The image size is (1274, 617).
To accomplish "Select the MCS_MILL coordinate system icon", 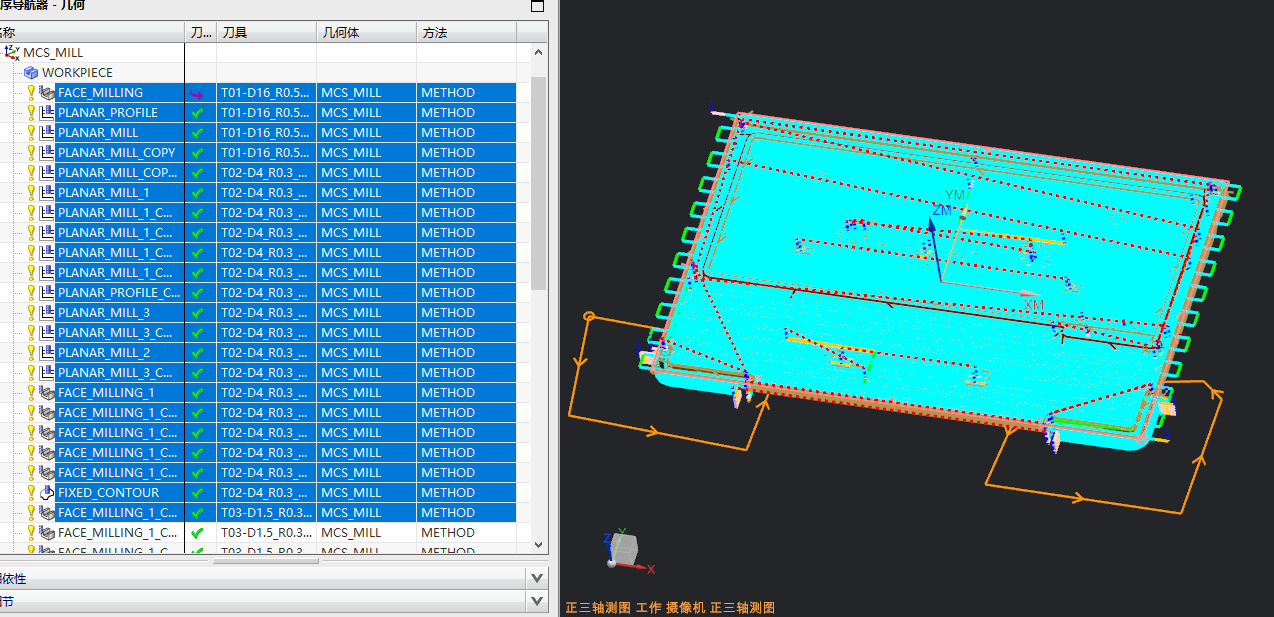I will (x=12, y=52).
